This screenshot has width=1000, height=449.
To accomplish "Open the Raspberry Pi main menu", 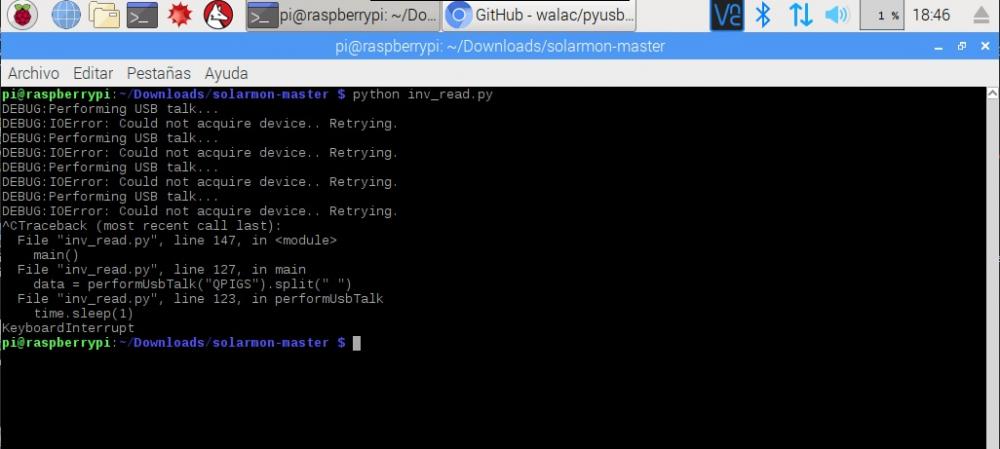I will click(22, 15).
